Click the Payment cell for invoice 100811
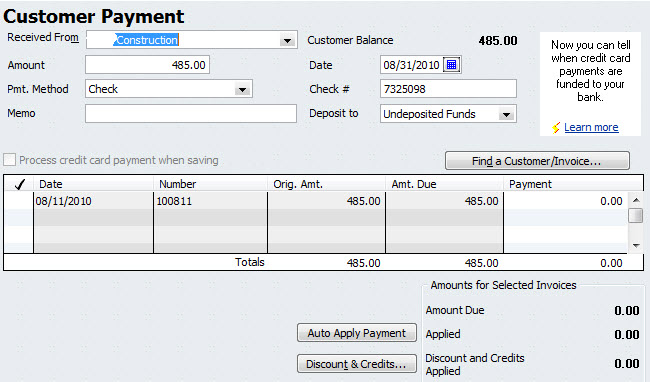 pos(565,201)
